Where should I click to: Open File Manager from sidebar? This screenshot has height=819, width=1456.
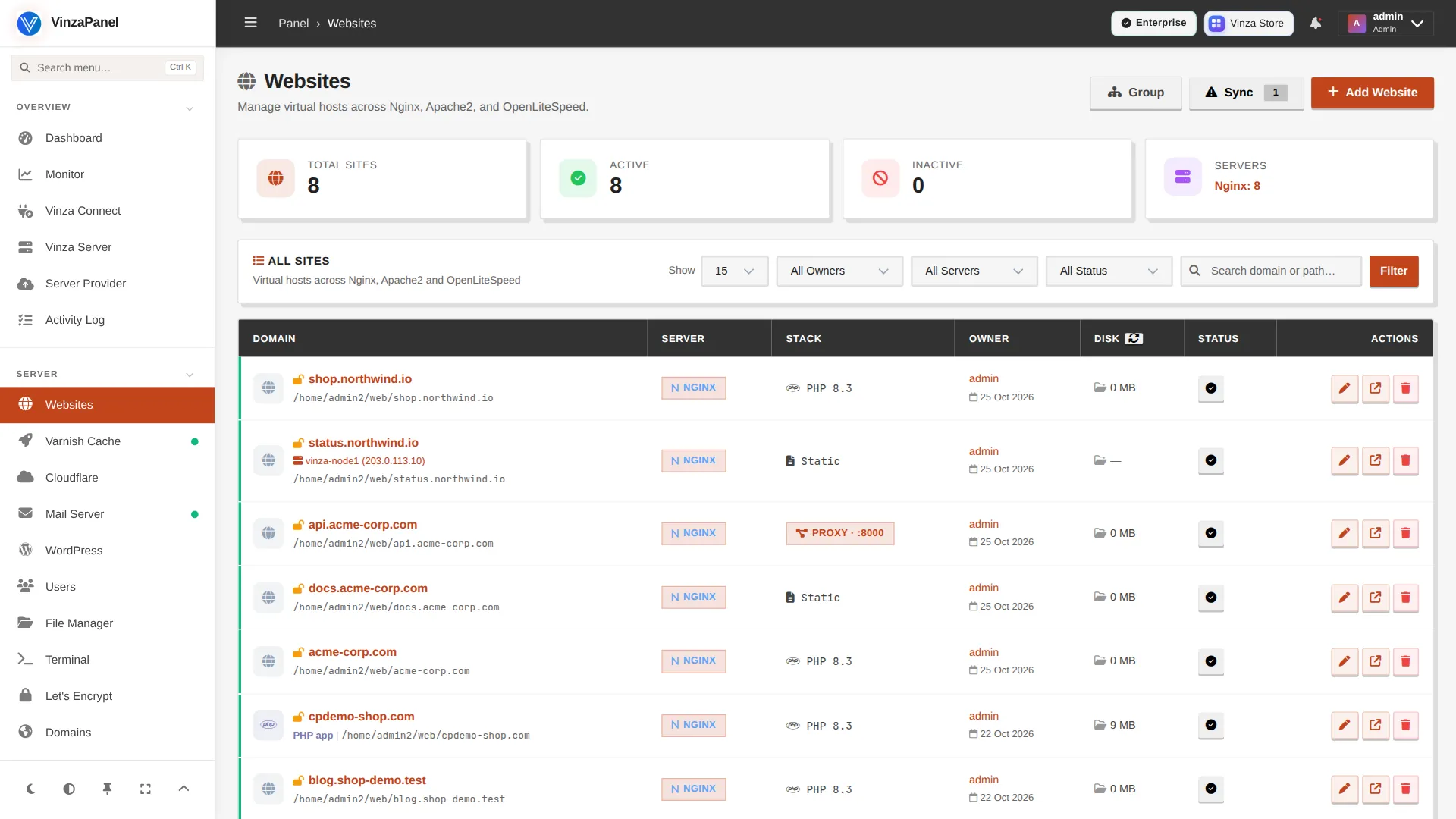(x=107, y=623)
